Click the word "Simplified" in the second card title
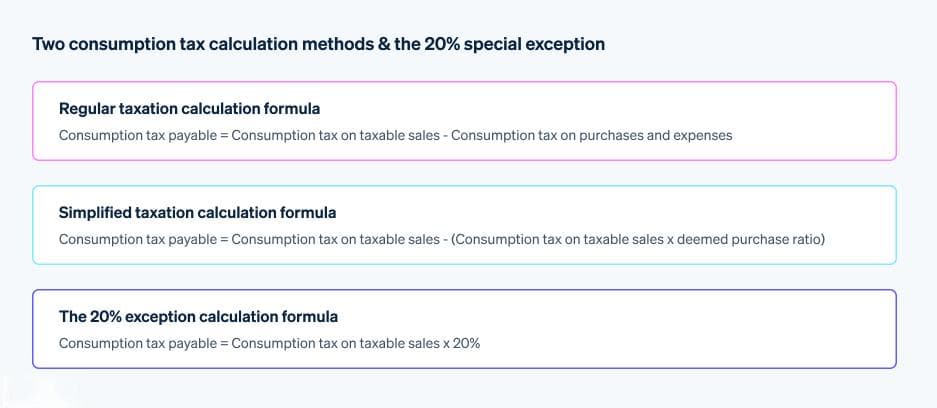 pyautogui.click(x=95, y=213)
